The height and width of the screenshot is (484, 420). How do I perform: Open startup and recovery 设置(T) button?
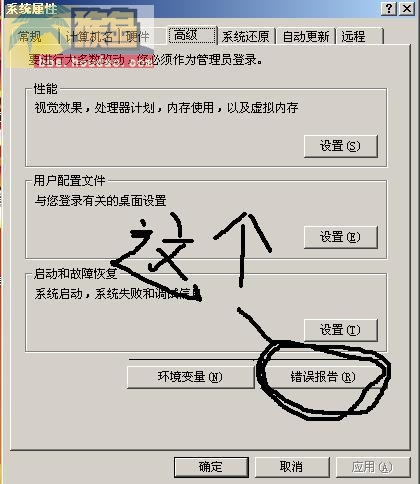[341, 330]
